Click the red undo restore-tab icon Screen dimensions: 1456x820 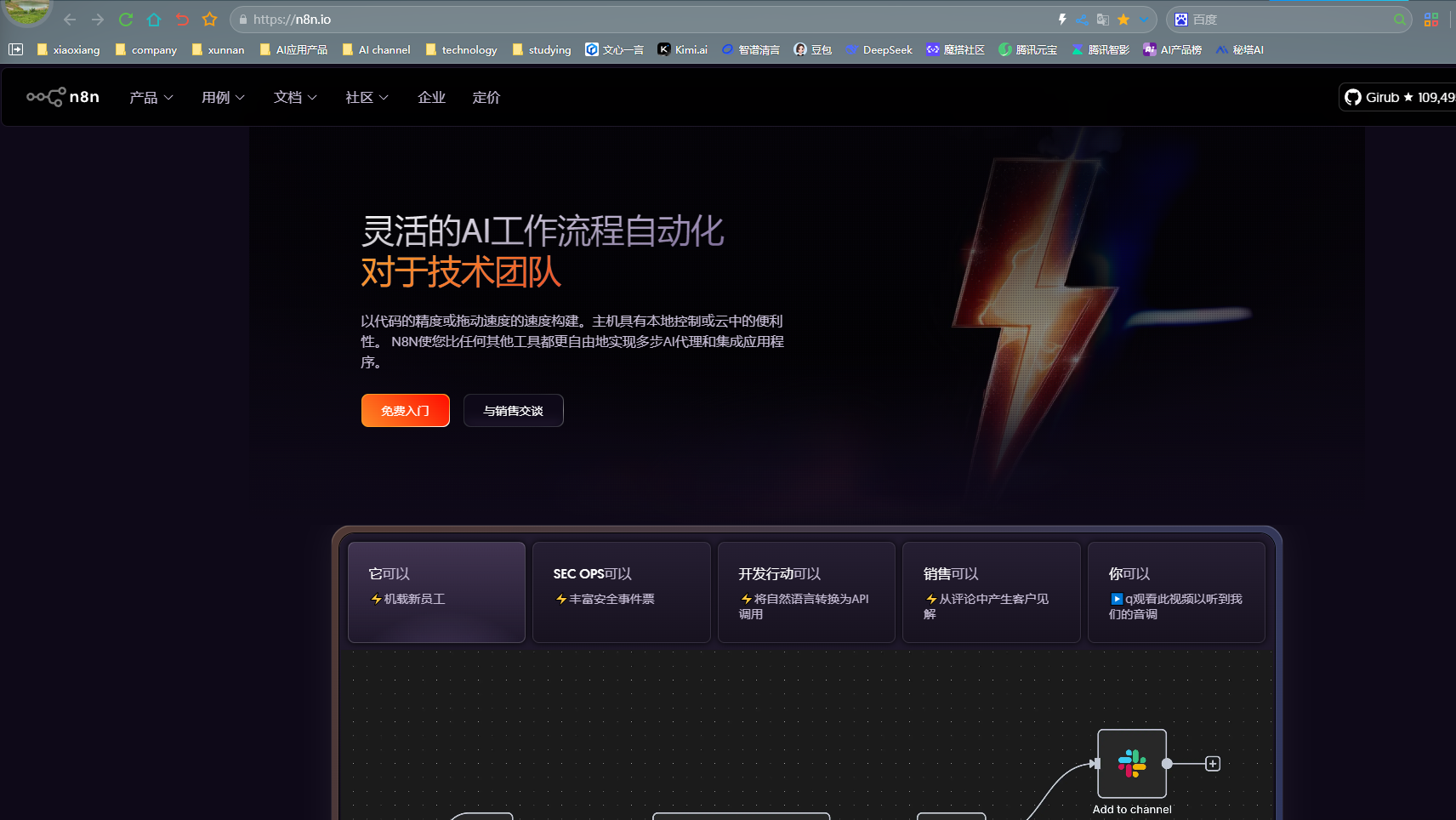(182, 20)
